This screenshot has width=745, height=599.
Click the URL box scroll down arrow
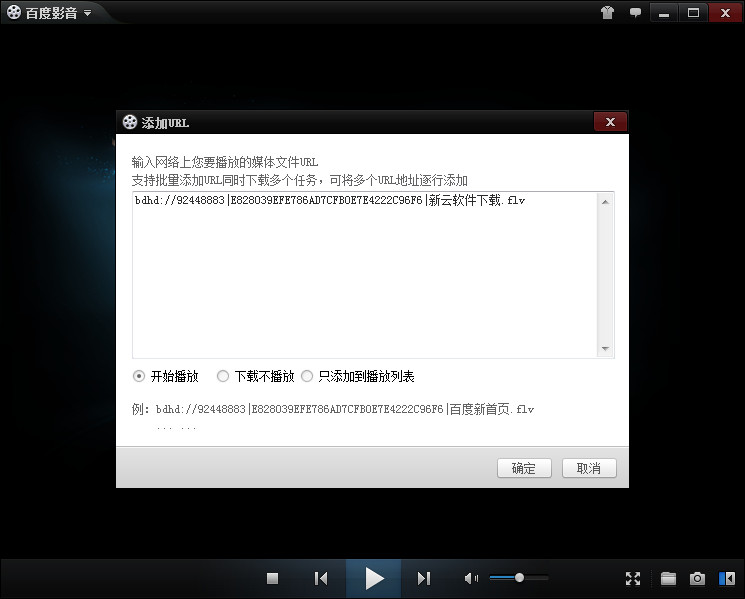[605, 349]
